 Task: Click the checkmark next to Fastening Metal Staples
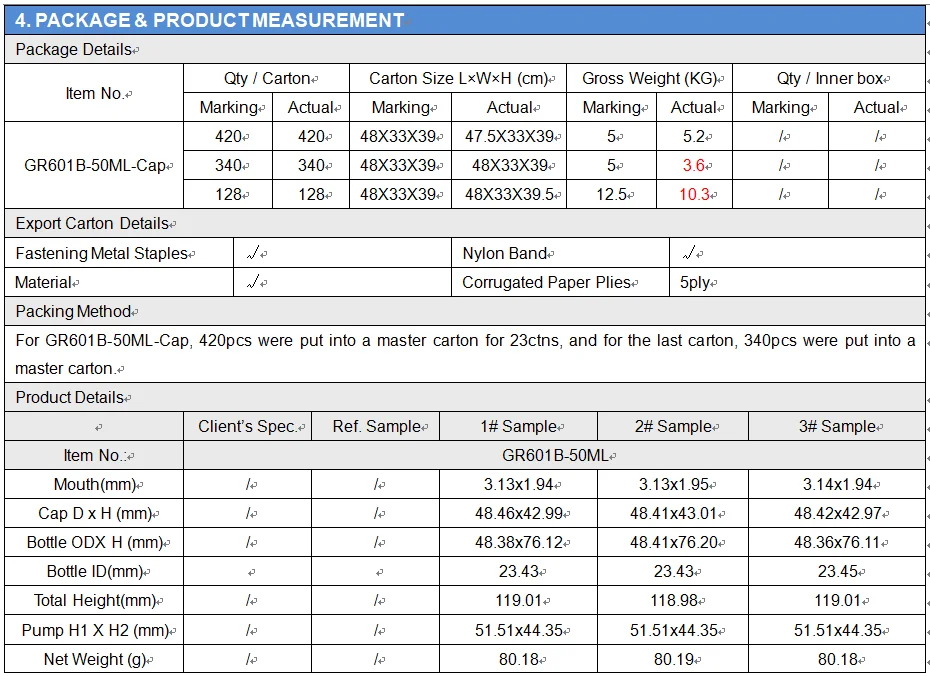pyautogui.click(x=254, y=254)
